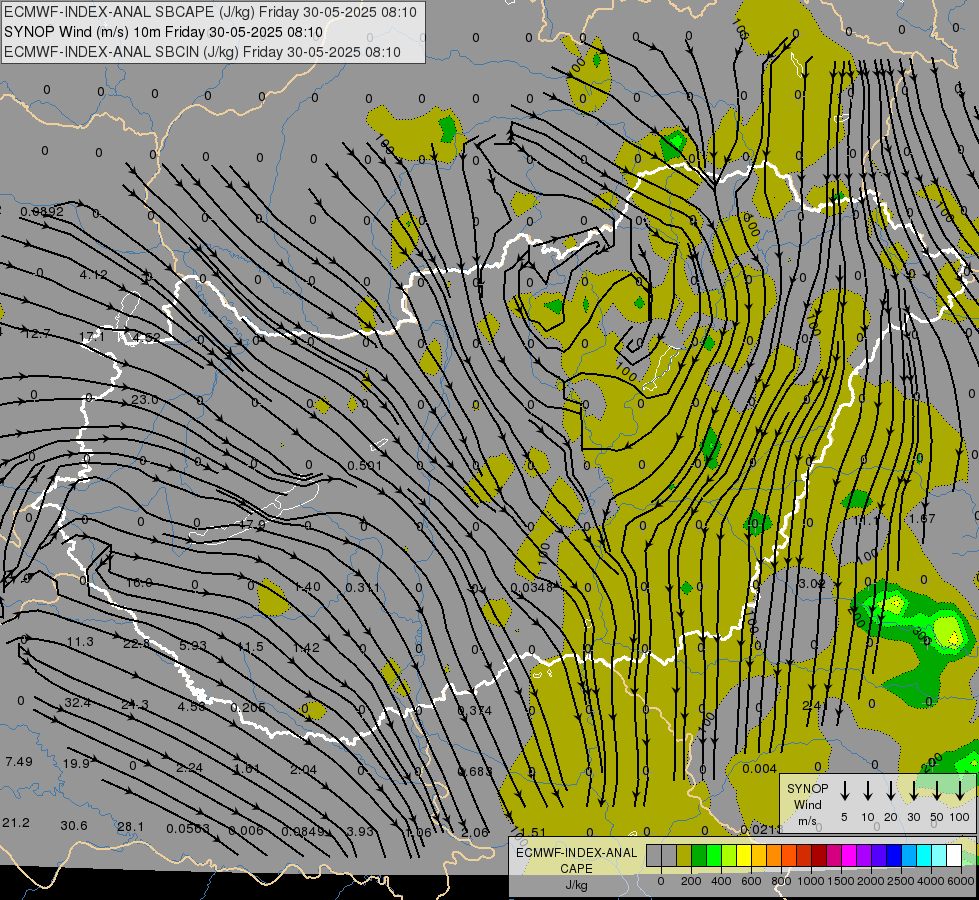Image resolution: width=979 pixels, height=900 pixels.
Task: Click the 30 m/s wind arrow in legend
Action: click(x=913, y=791)
